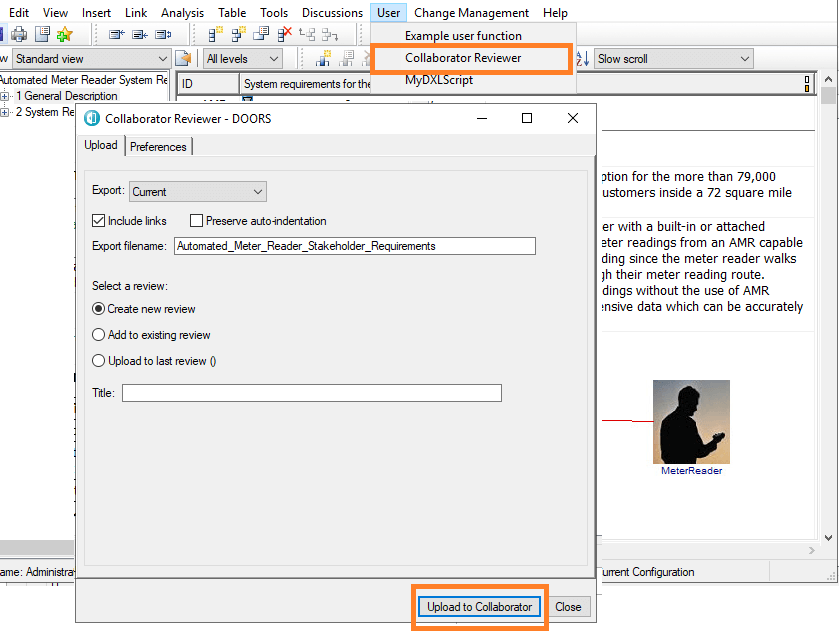This screenshot has height=637, width=839.
Task: Choose Upload to last review radio button
Action: click(x=98, y=361)
